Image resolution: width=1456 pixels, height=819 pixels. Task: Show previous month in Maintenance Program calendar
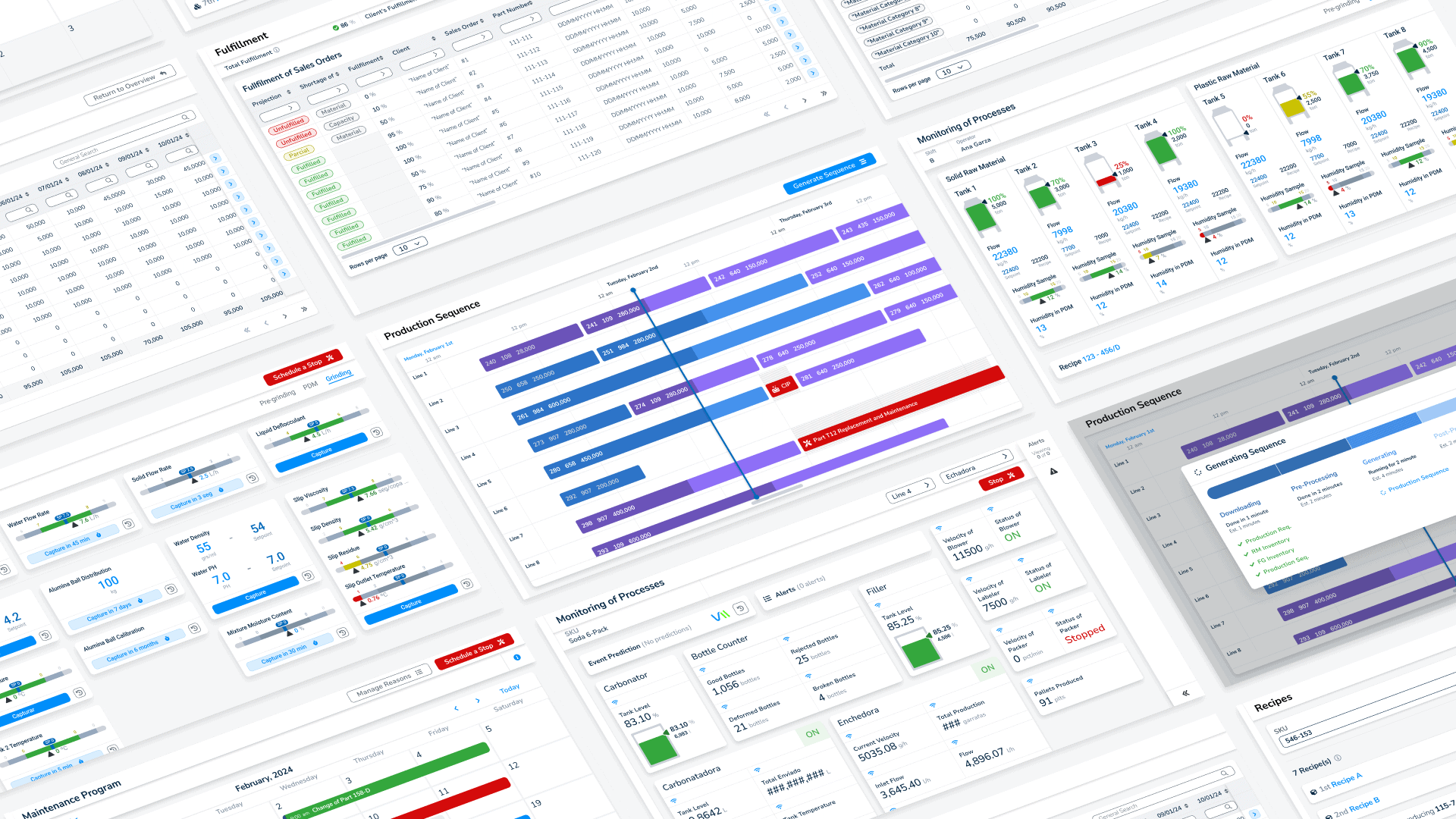coord(457,708)
